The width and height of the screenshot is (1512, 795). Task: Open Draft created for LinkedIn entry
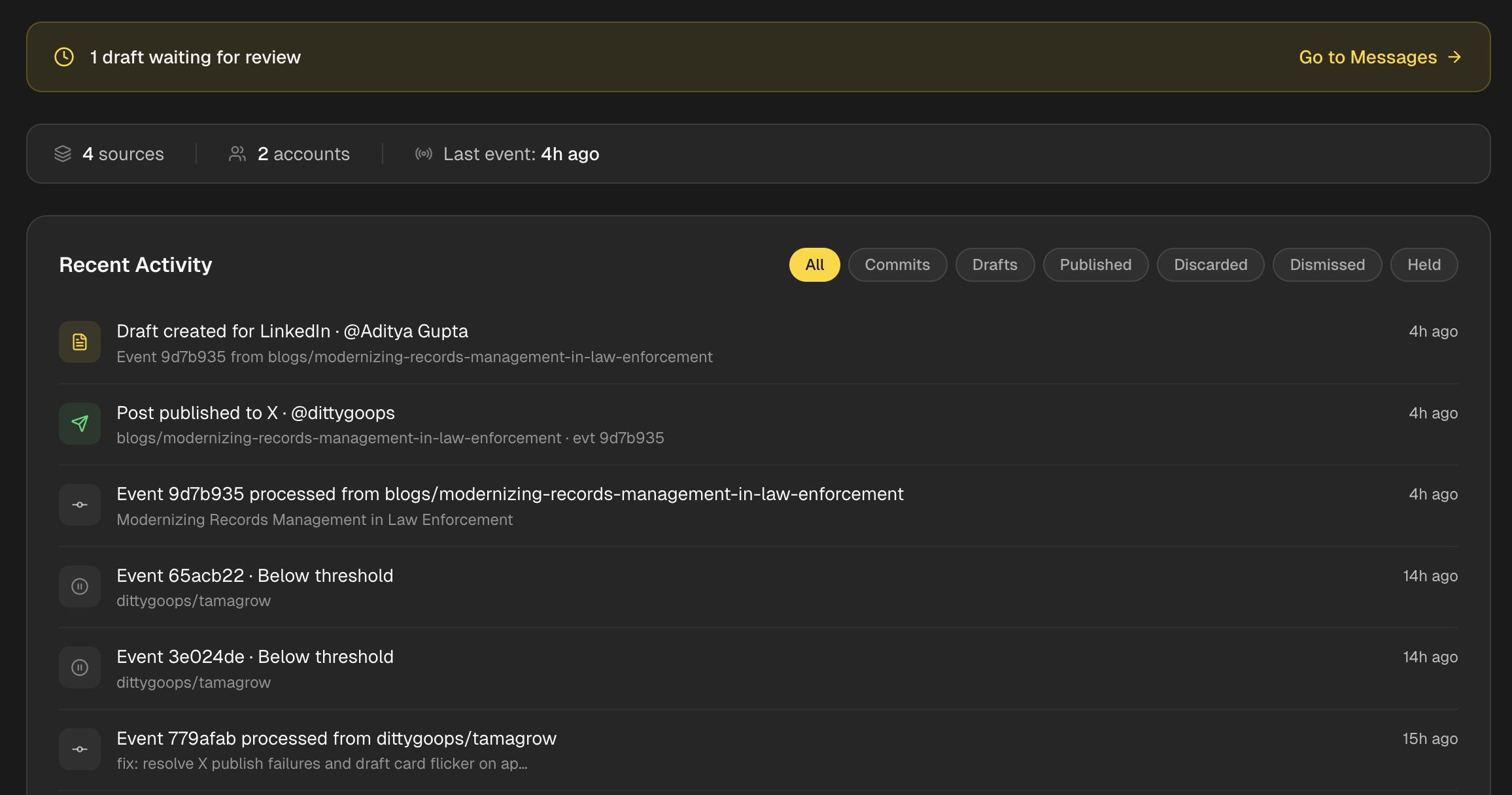click(x=292, y=331)
